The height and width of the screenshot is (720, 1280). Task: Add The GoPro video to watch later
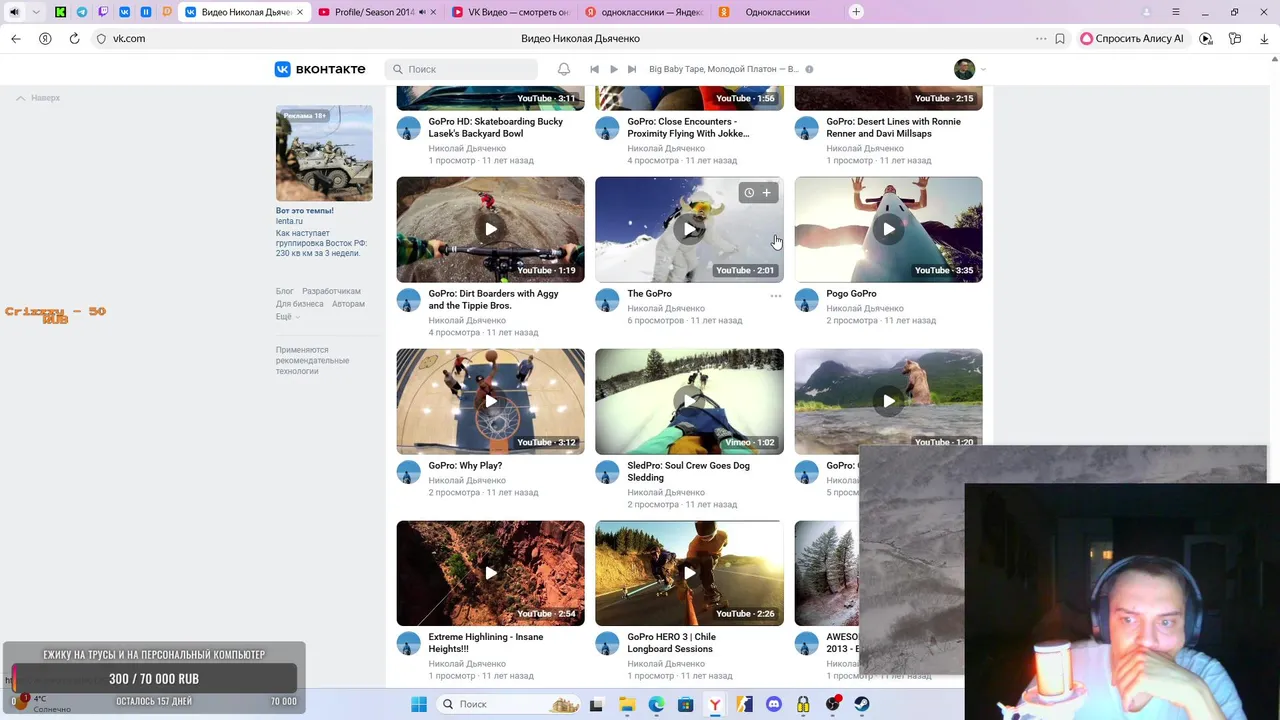[749, 192]
